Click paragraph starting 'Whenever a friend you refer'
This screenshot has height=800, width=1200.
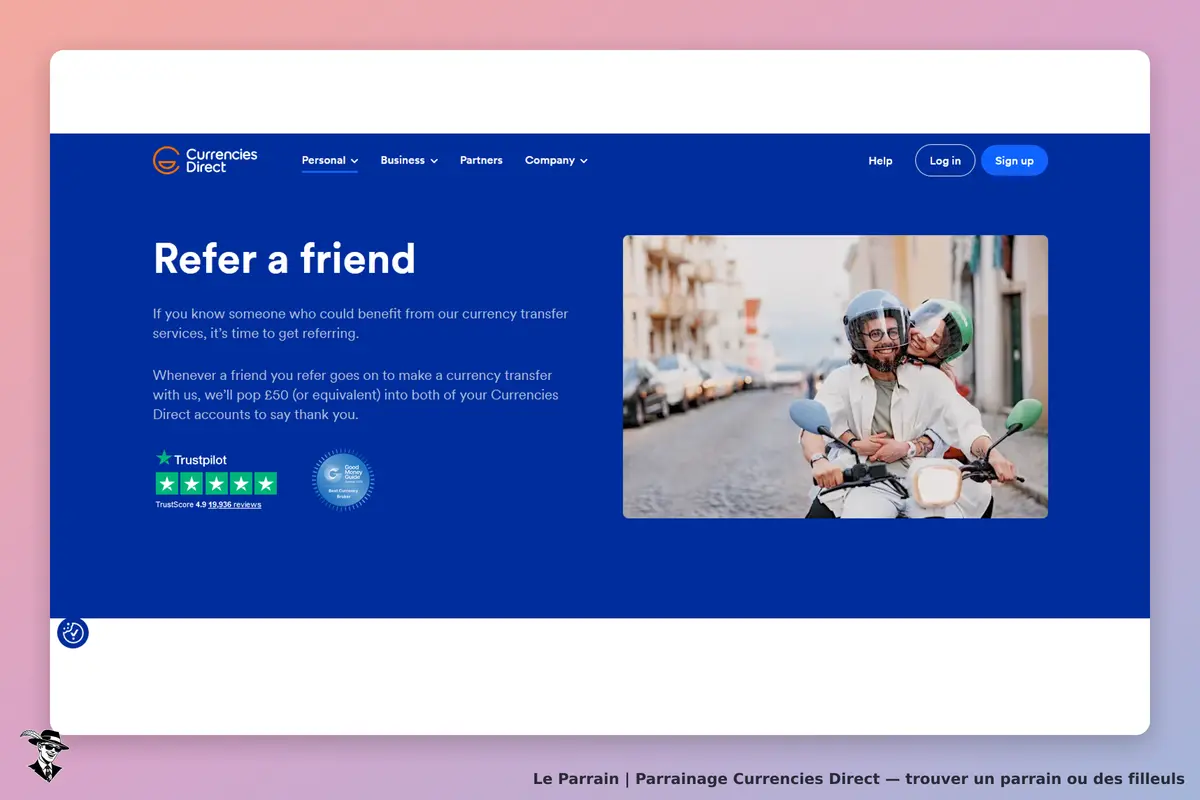(x=356, y=395)
